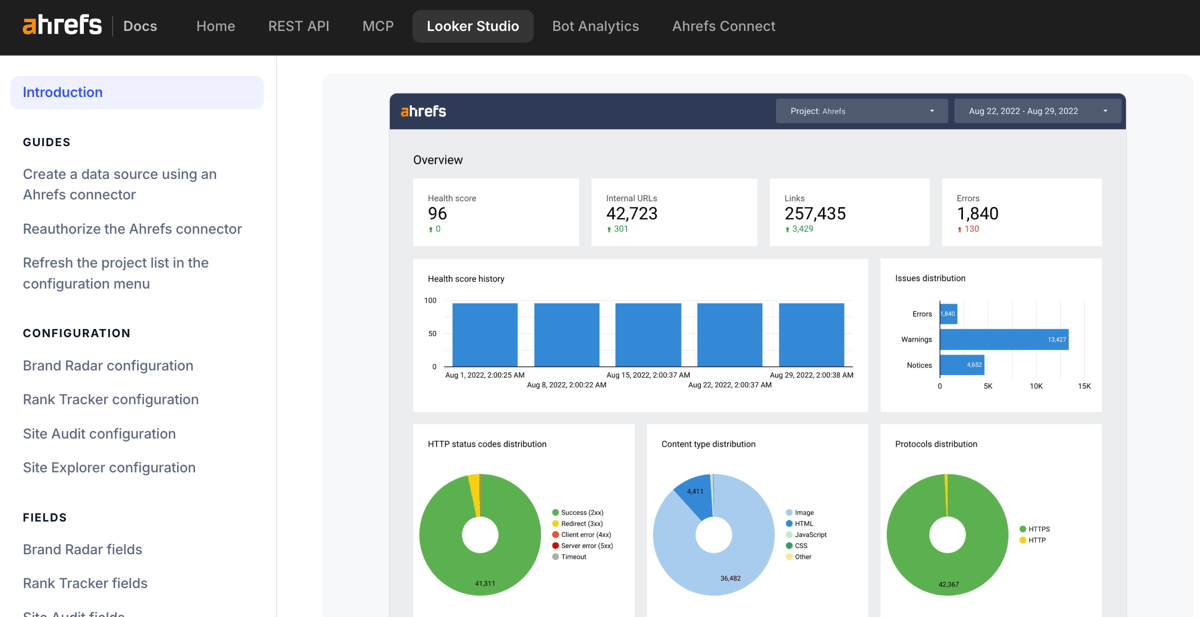Image resolution: width=1200 pixels, height=617 pixels.
Task: Go to the Home tab
Action: [215, 26]
